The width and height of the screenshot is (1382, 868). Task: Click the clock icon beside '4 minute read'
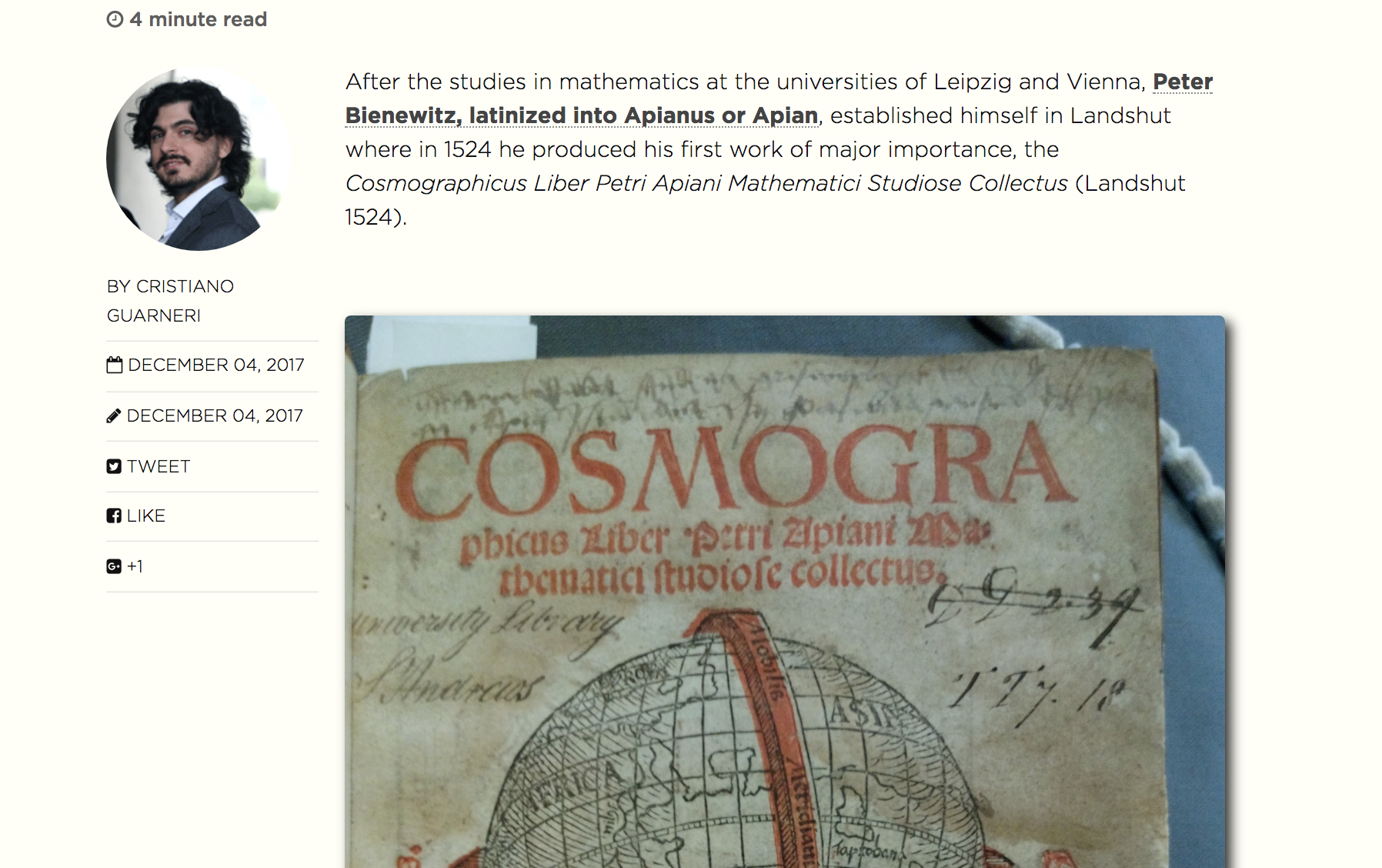point(115,19)
